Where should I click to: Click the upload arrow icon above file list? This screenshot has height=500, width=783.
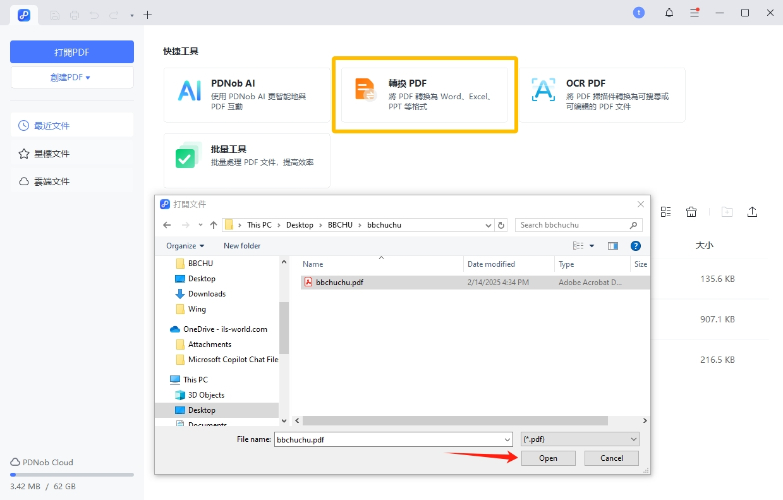[x=752, y=212]
